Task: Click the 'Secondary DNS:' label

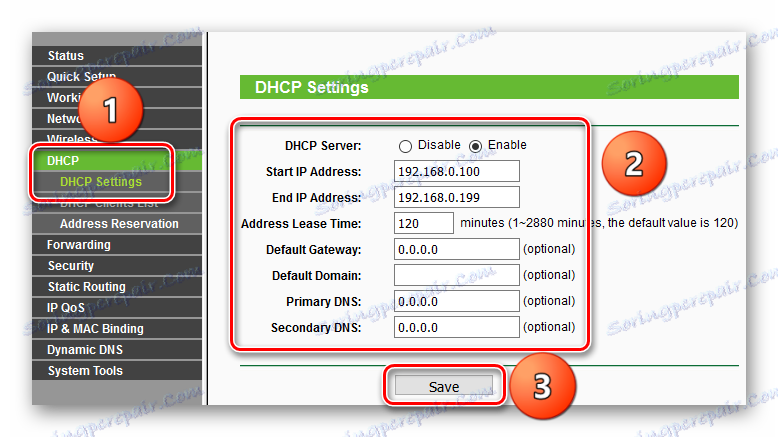Action: tap(316, 328)
